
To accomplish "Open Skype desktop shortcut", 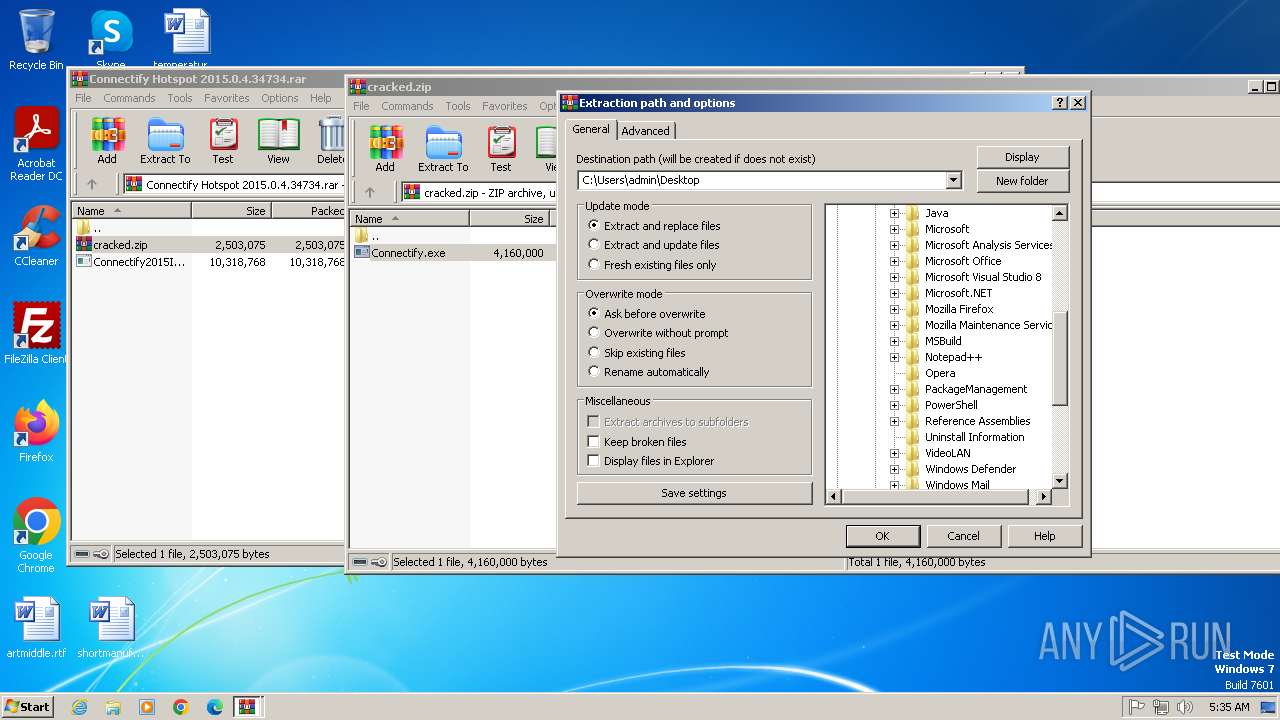I will (110, 40).
